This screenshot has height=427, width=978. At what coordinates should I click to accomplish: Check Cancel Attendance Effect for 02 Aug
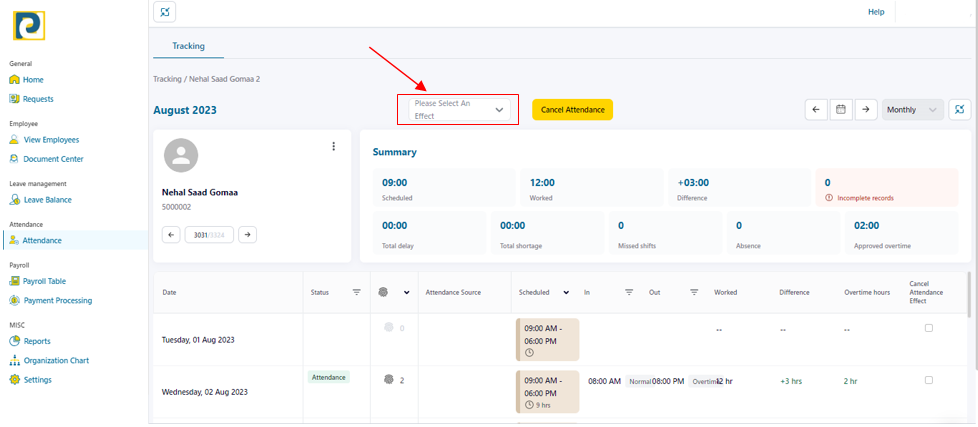point(929,380)
